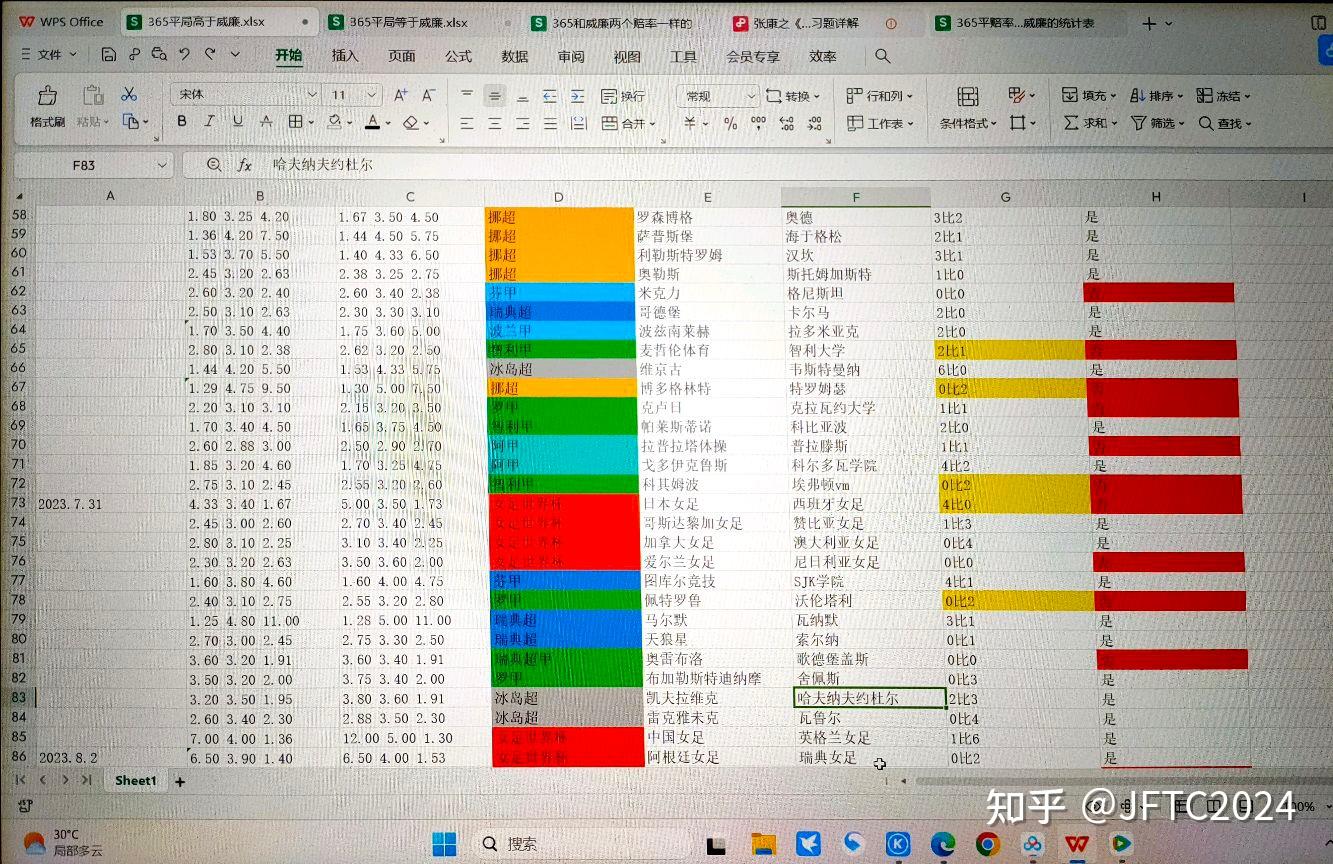Apply the font color A swatch
The image size is (1333, 864).
point(372,122)
